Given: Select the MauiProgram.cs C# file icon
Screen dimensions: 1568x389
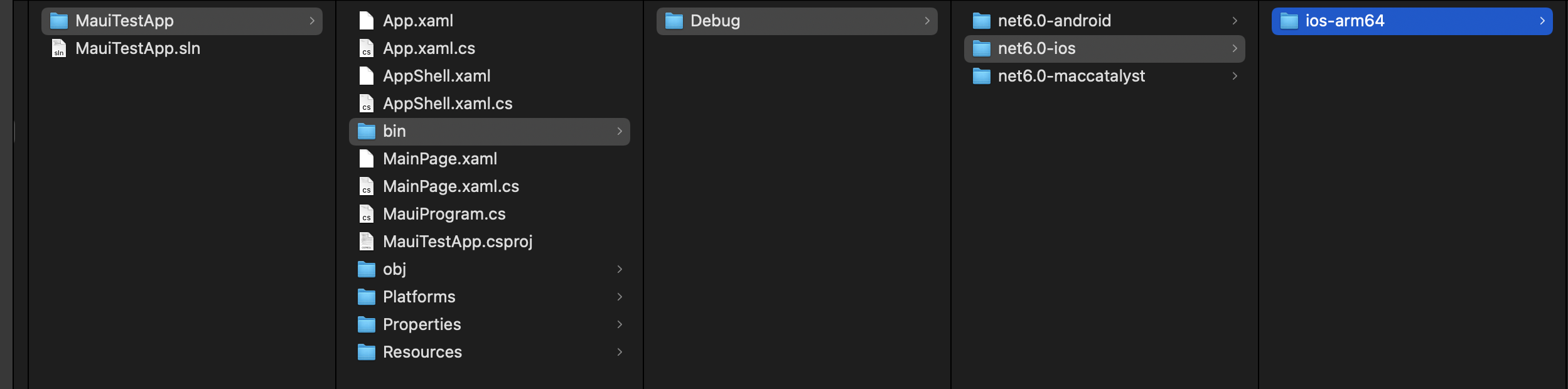Looking at the screenshot, I should [367, 213].
